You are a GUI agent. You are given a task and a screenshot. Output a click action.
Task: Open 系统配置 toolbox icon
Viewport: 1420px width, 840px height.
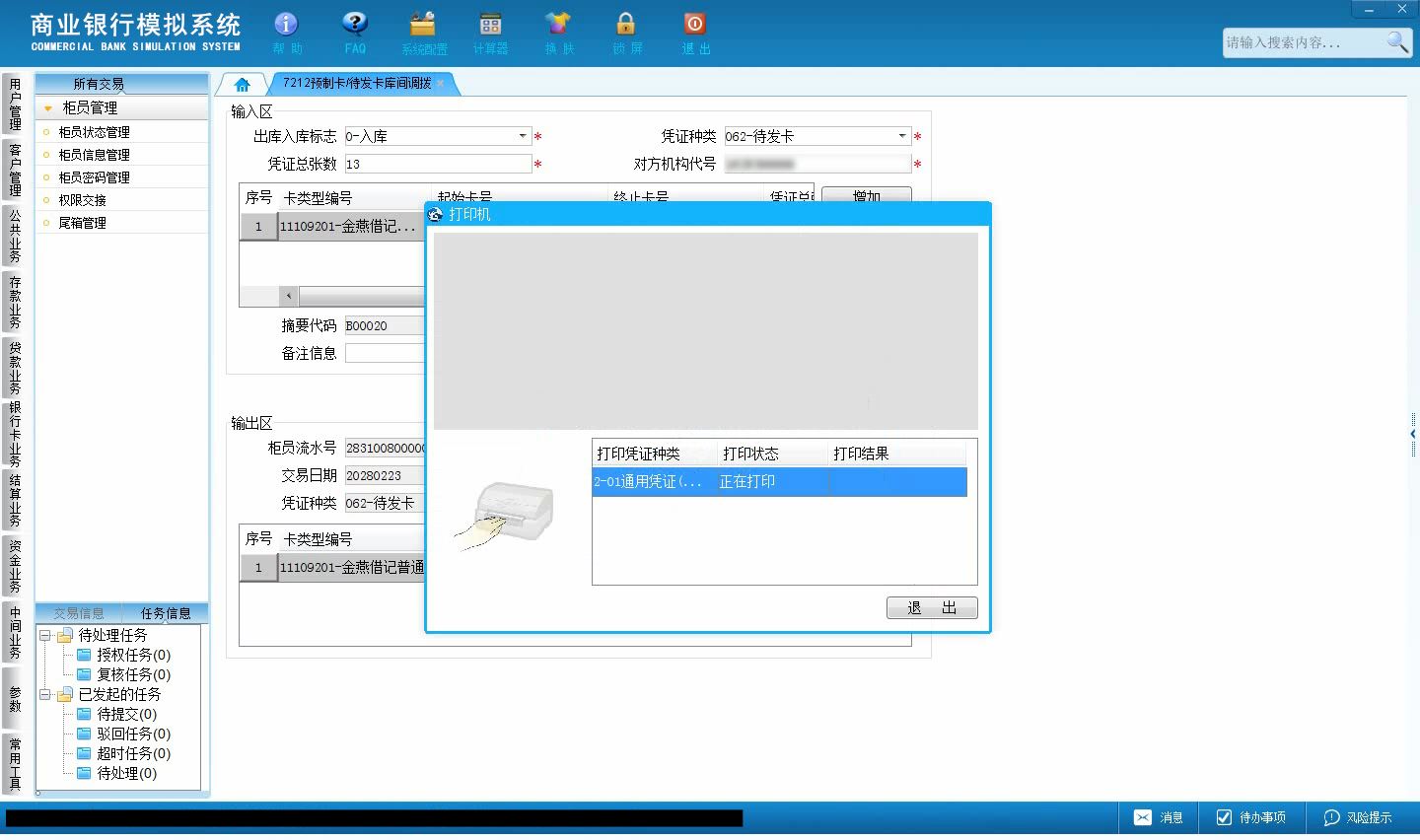423,24
